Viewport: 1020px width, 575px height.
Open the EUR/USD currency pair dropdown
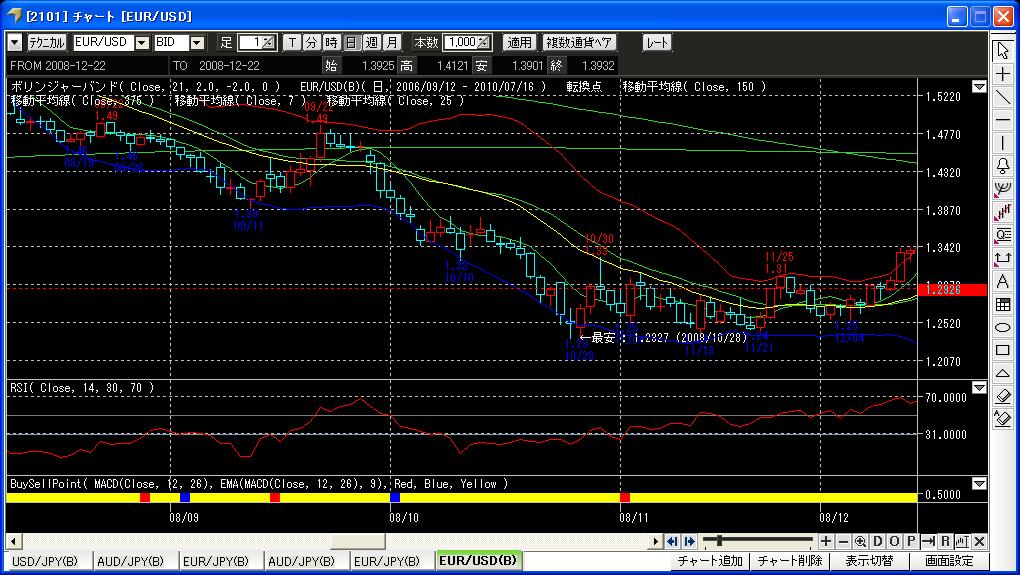(142, 43)
